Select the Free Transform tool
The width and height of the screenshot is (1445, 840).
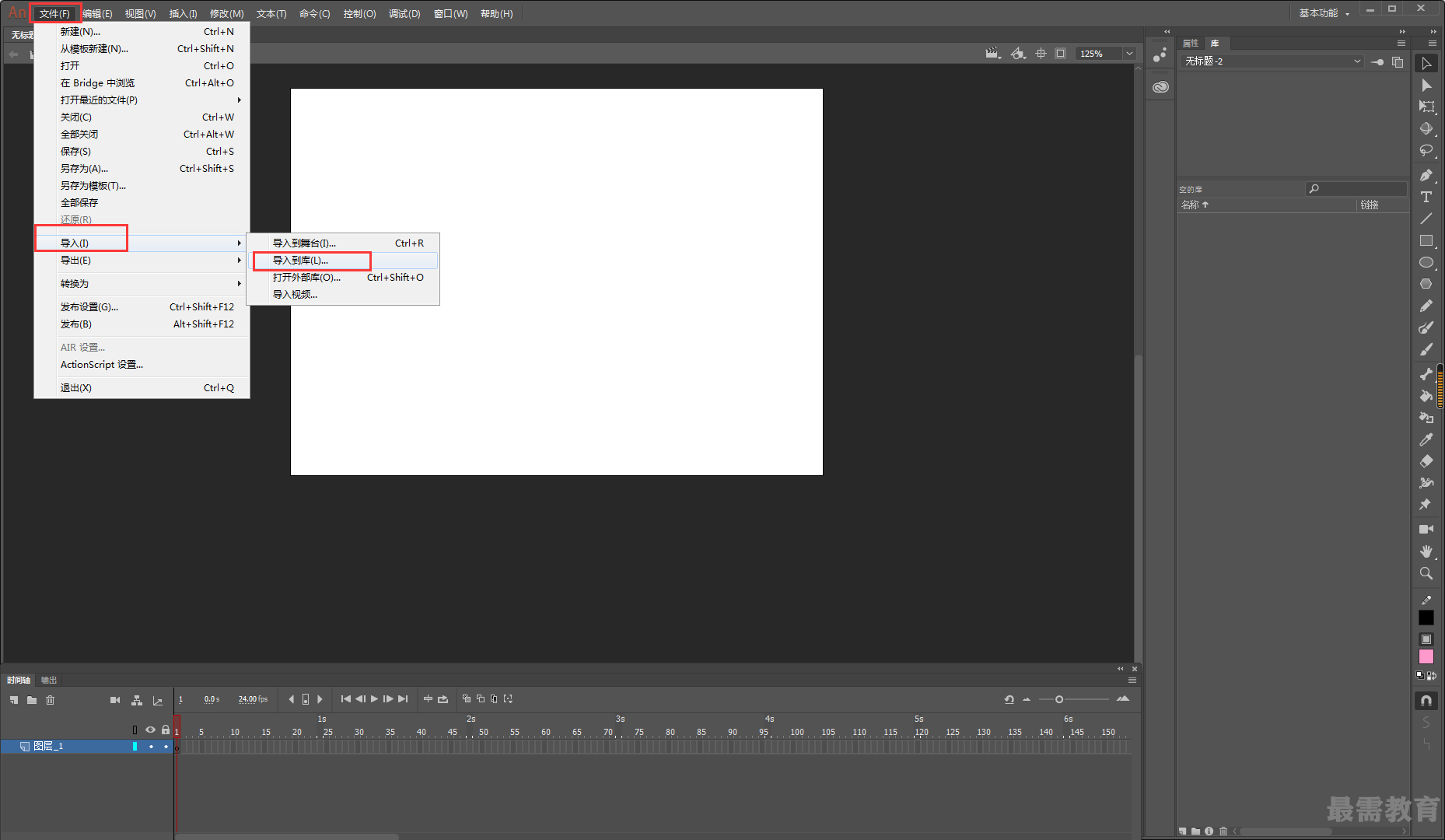pyautogui.click(x=1426, y=107)
